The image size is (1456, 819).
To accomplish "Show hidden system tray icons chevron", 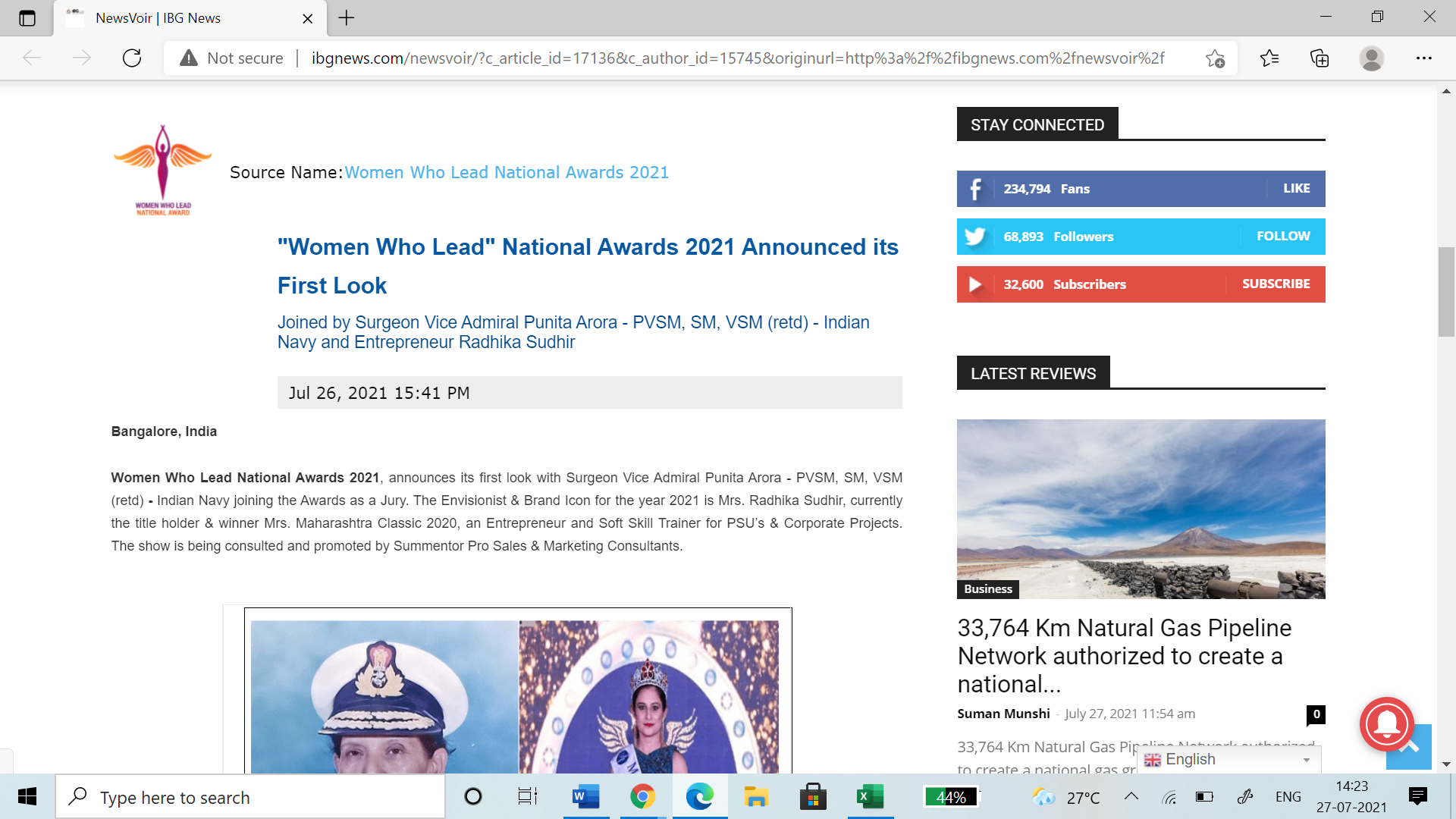I will tap(1131, 797).
